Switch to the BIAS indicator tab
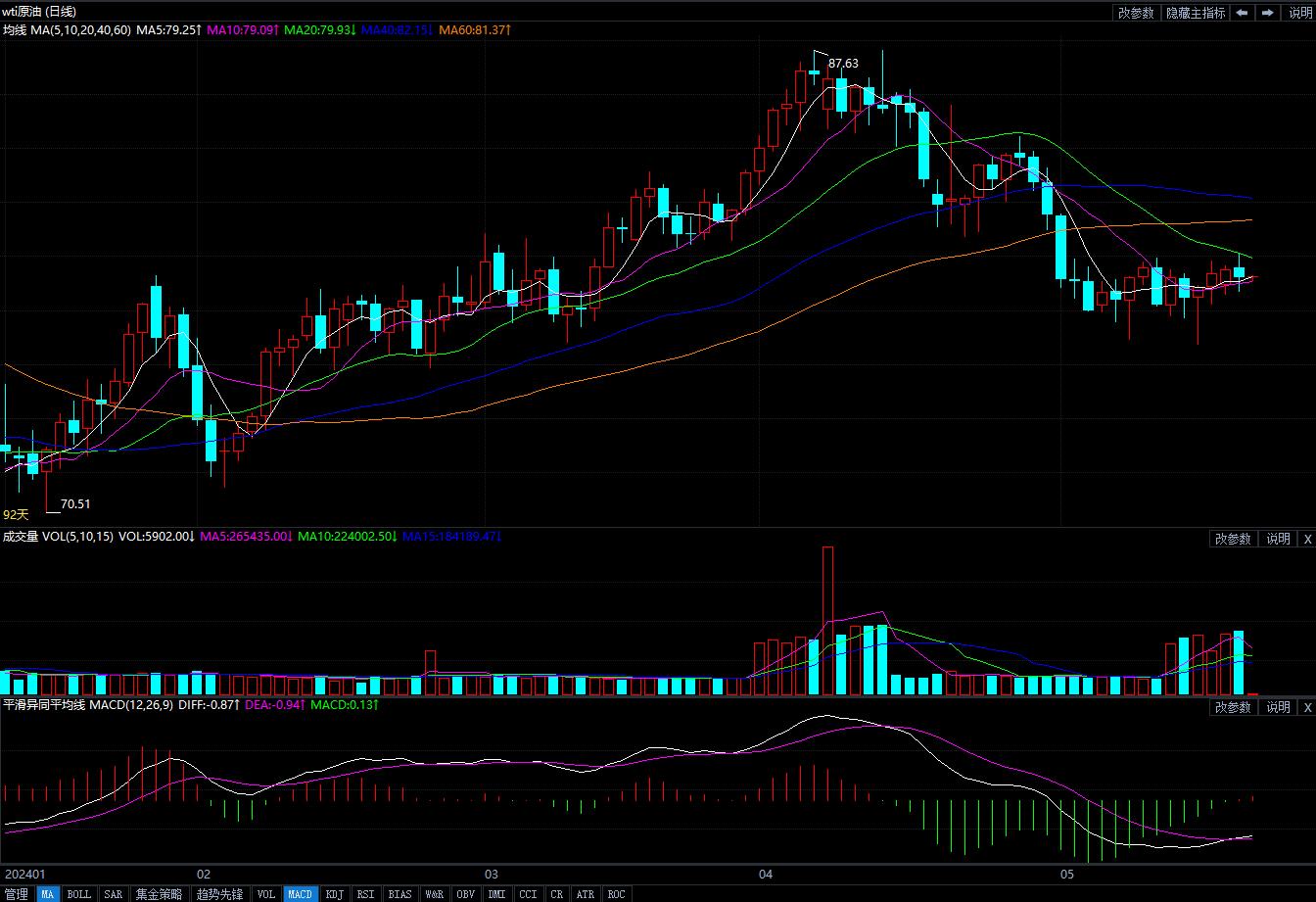Image resolution: width=1316 pixels, height=902 pixels. click(400, 894)
